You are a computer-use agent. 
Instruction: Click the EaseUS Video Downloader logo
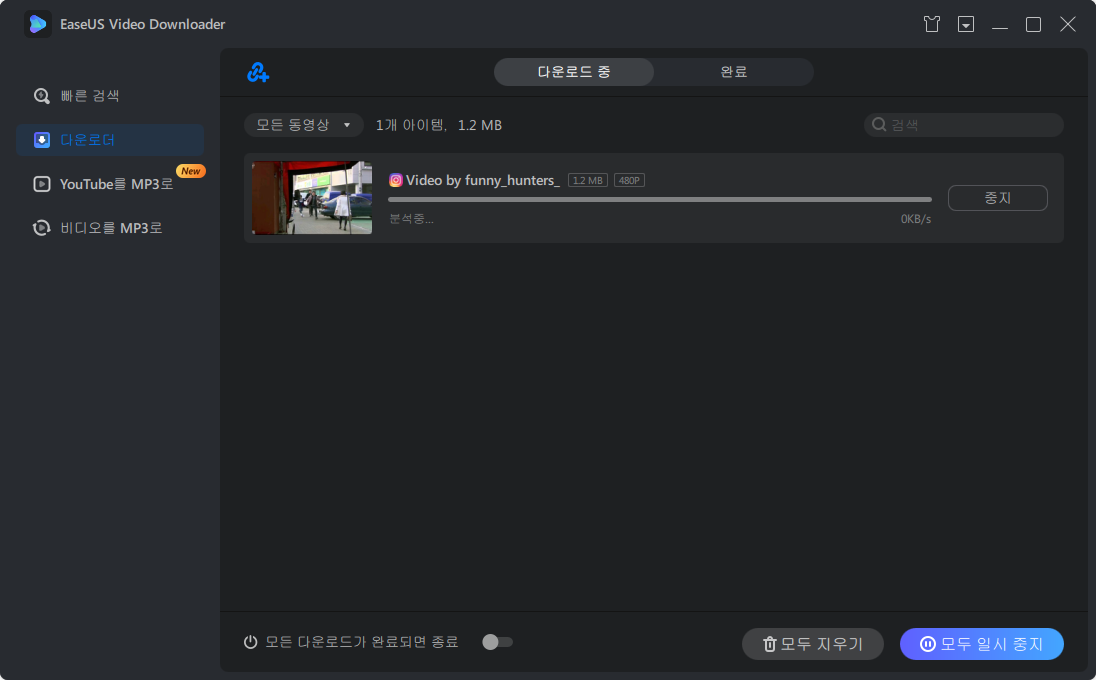(x=37, y=24)
